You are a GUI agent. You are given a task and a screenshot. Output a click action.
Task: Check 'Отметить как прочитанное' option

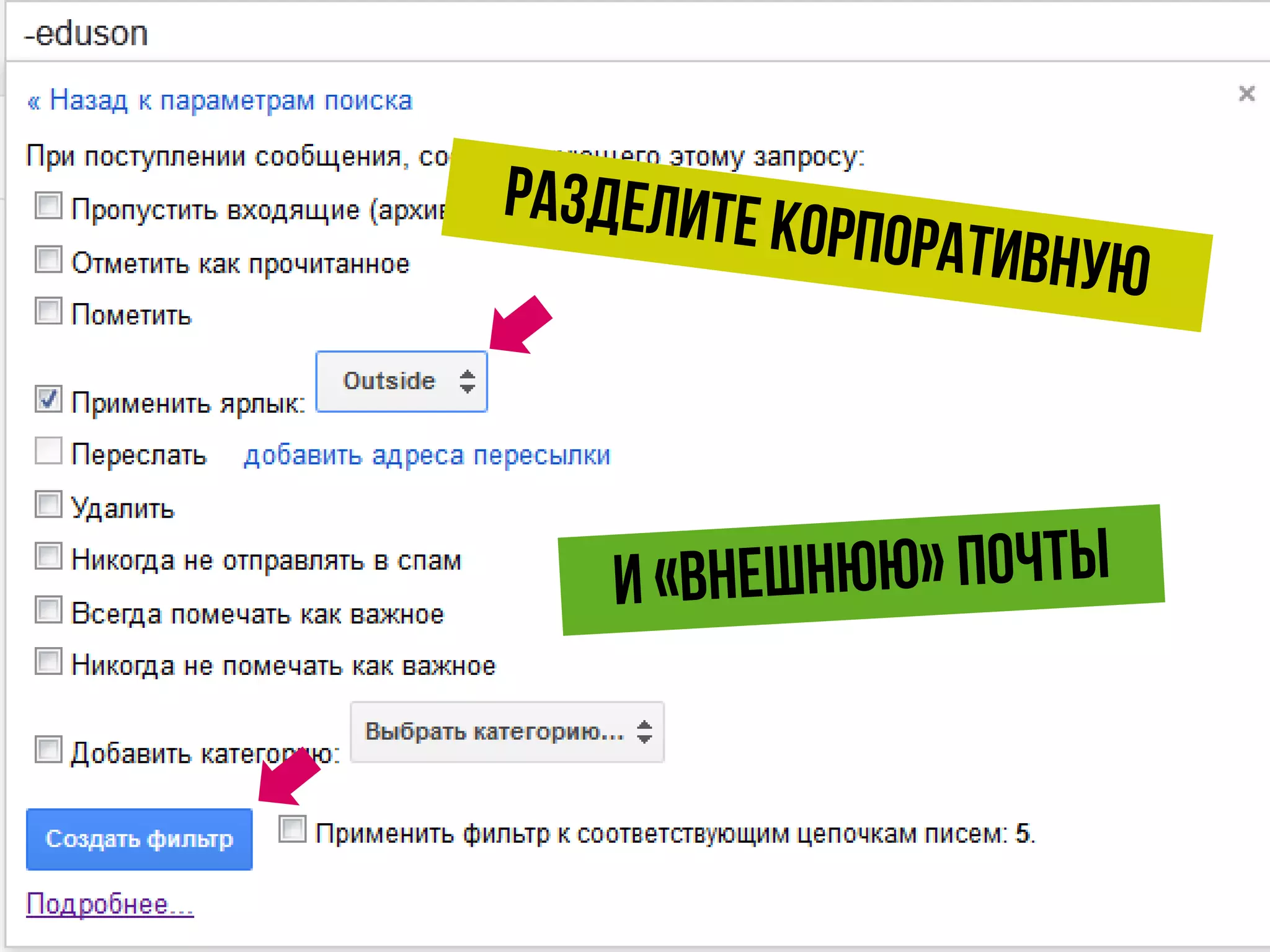coord(48,259)
